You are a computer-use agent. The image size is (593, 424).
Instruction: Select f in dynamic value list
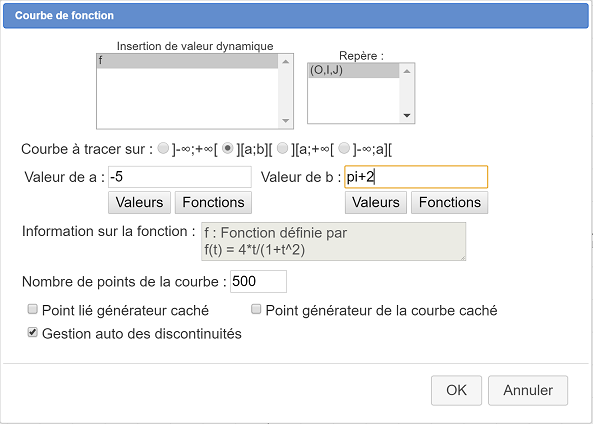(188, 61)
